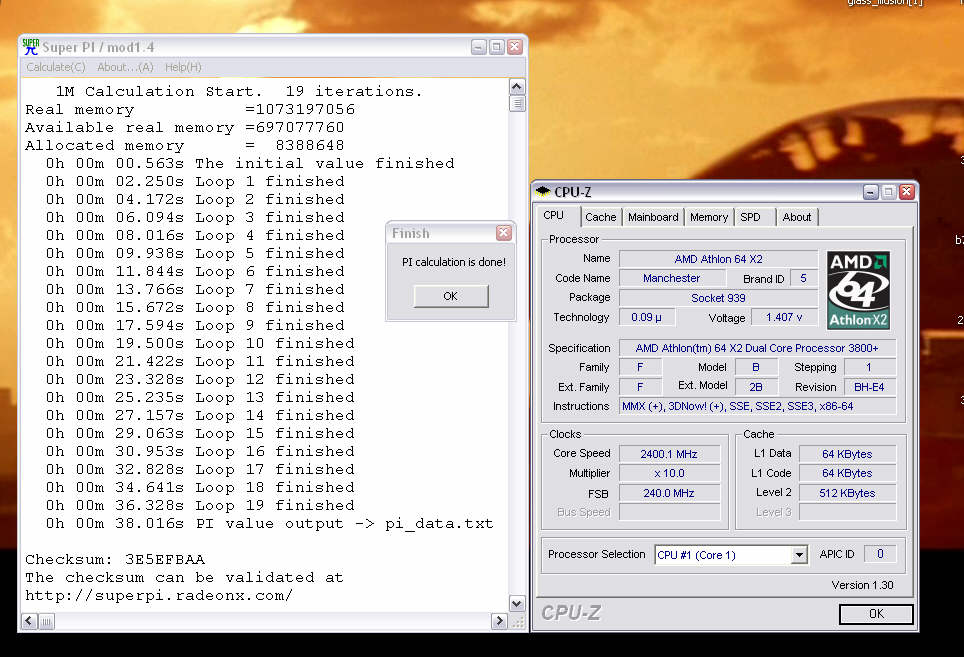Switch to the CPU tab in CPU-Z
The image size is (964, 657).
[x=553, y=215]
